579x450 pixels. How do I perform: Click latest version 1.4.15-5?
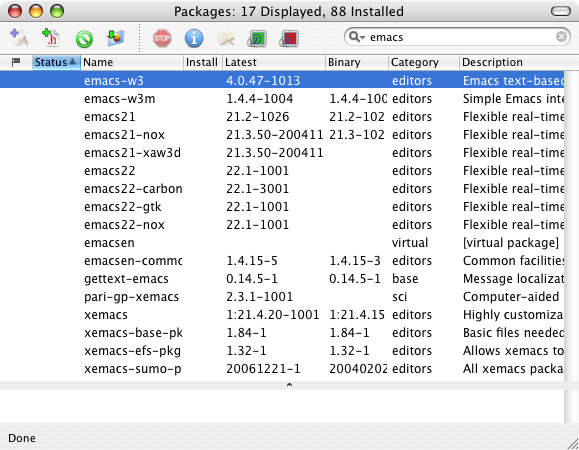(x=252, y=261)
